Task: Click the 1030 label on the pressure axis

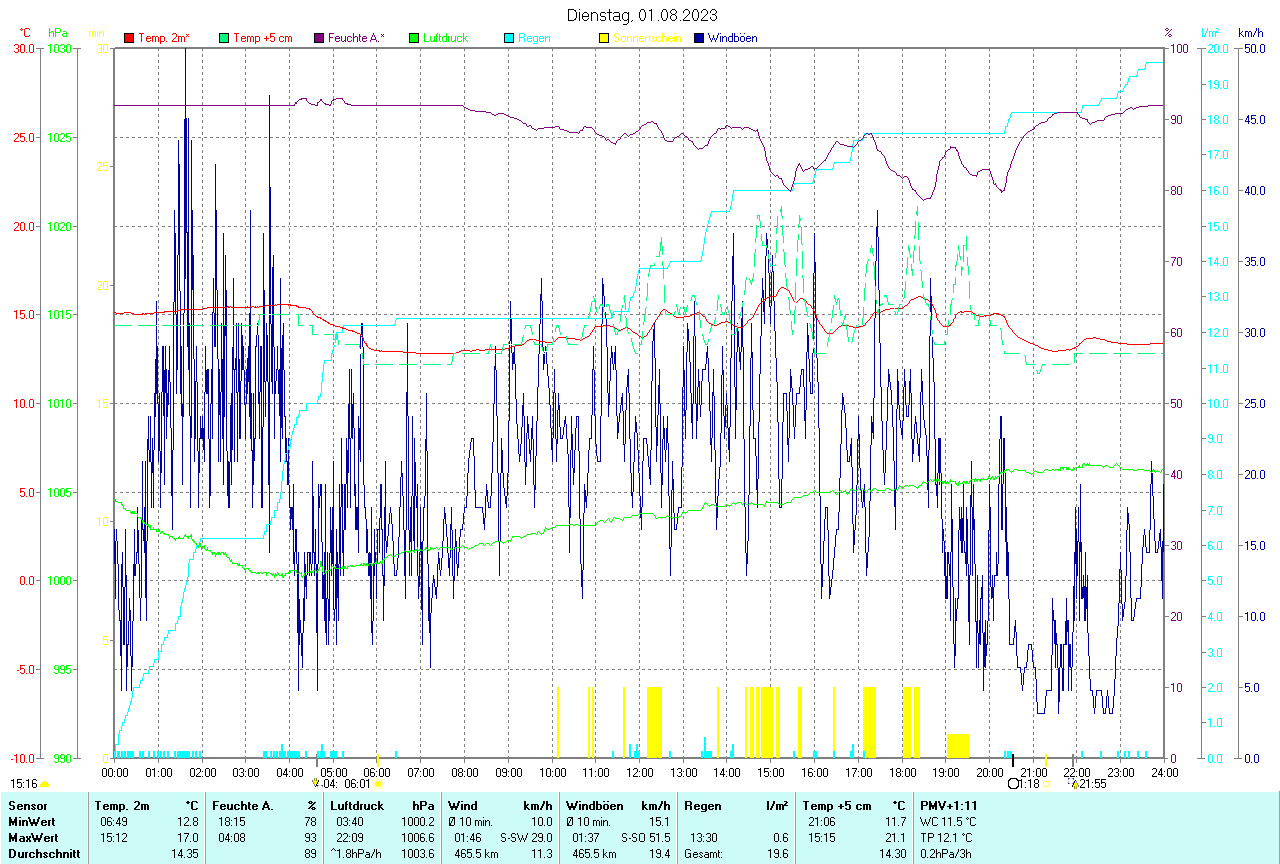Action: [x=60, y=48]
